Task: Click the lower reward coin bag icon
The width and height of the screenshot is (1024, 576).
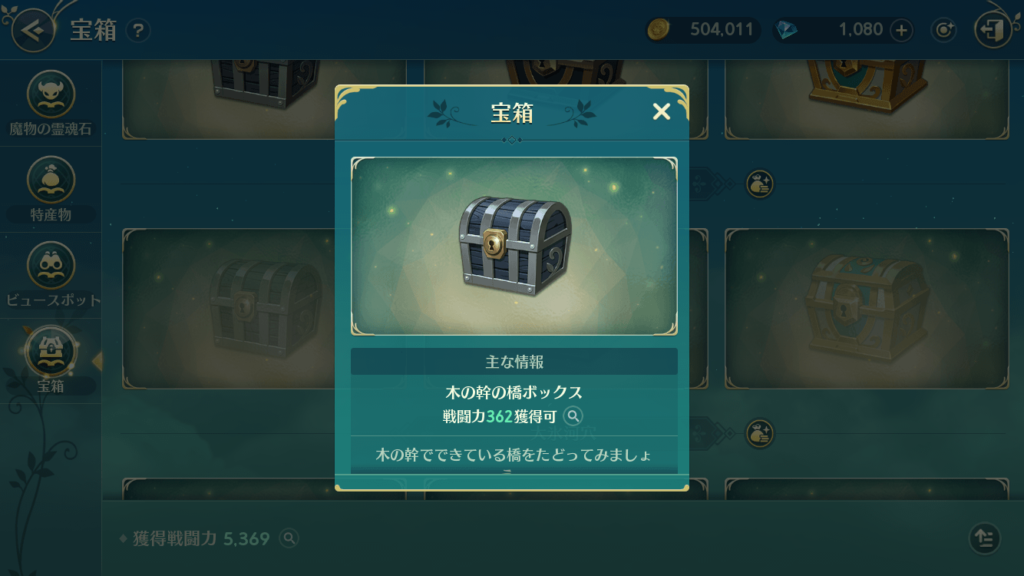Action: click(760, 434)
